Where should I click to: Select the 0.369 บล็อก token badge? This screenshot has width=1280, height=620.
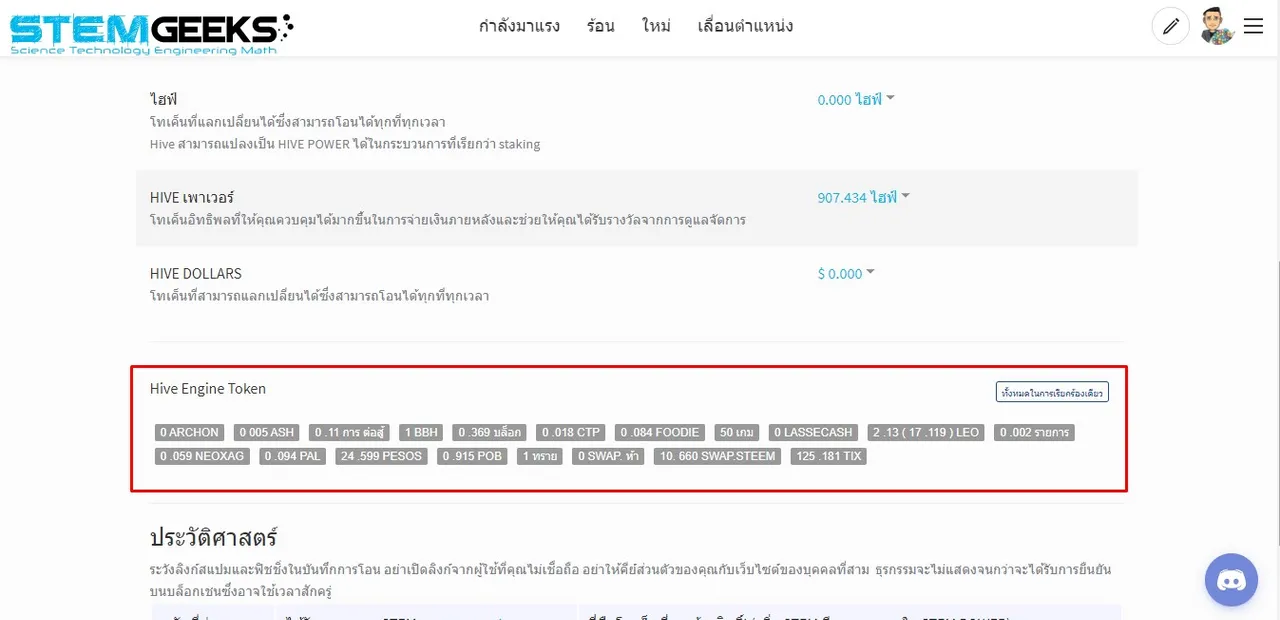tap(489, 432)
